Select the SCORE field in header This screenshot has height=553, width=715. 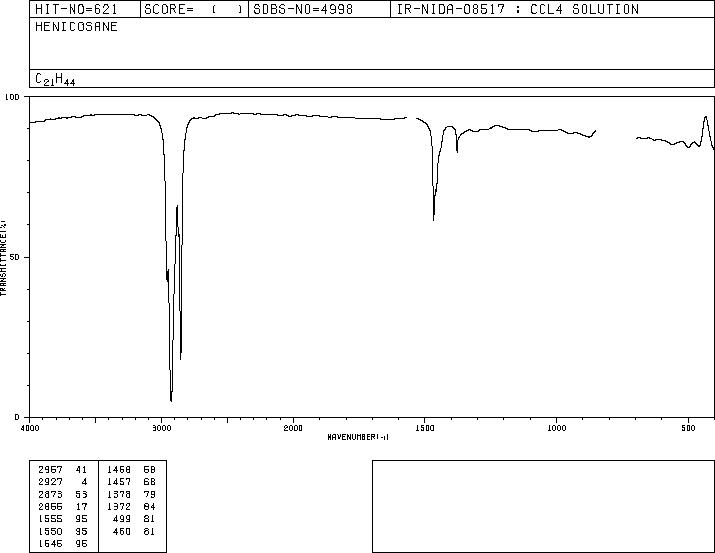pyautogui.click(x=194, y=9)
